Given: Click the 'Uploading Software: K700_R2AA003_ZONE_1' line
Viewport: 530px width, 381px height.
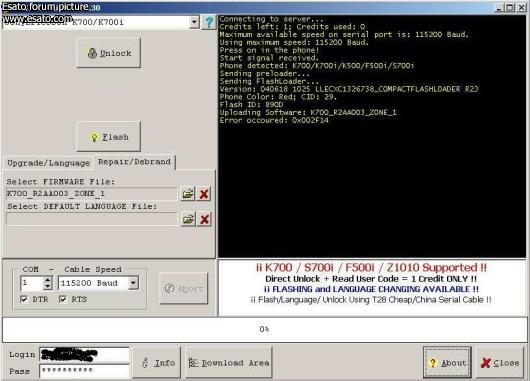Looking at the screenshot, I should 308,113.
